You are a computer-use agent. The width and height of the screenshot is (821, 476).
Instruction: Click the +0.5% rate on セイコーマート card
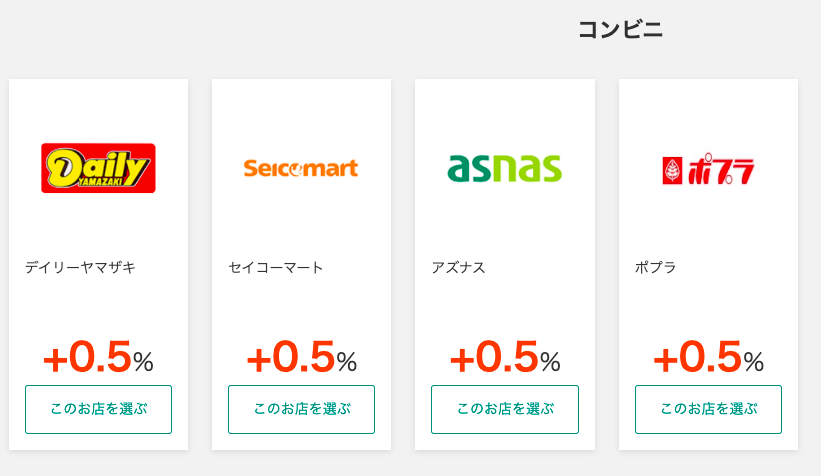click(x=301, y=358)
